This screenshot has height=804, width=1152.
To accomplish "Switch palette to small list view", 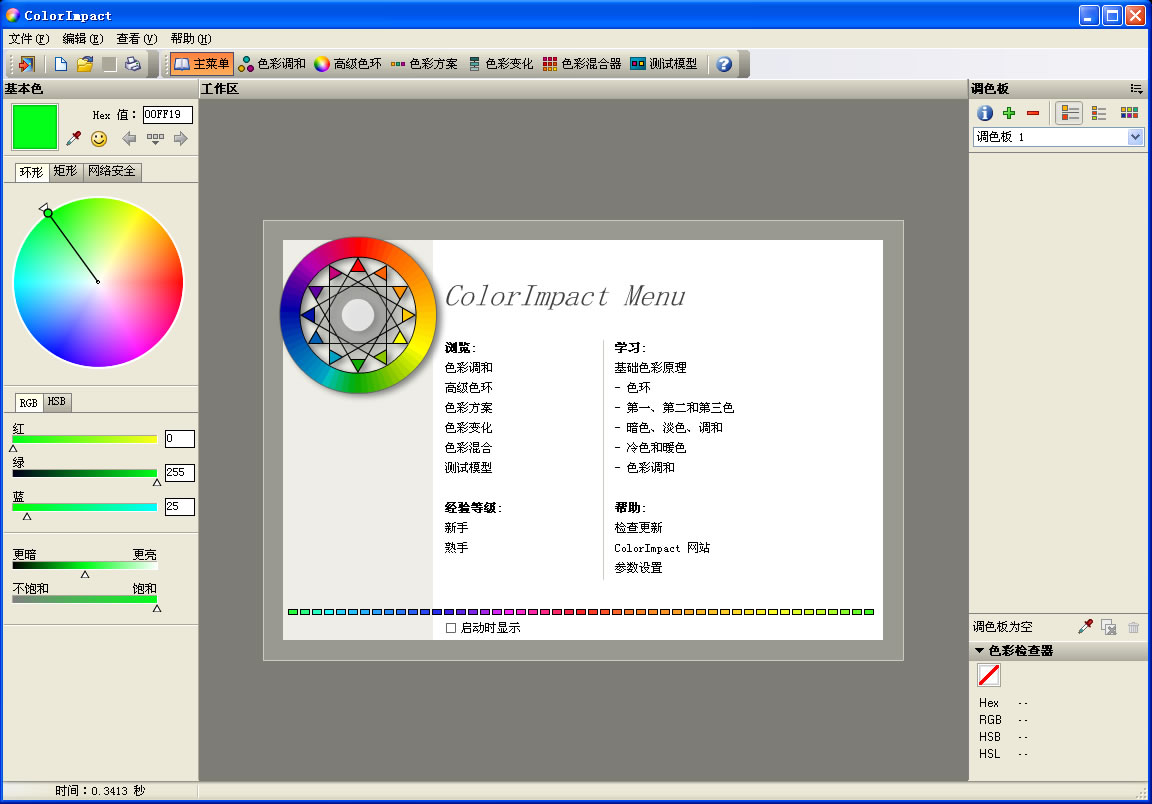I will [1099, 113].
